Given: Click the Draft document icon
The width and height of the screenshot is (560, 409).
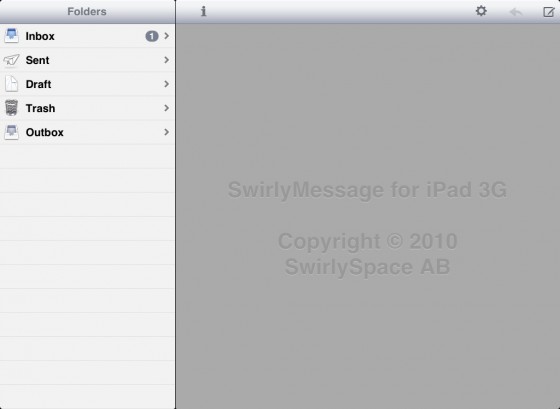Looking at the screenshot, I should [x=11, y=84].
